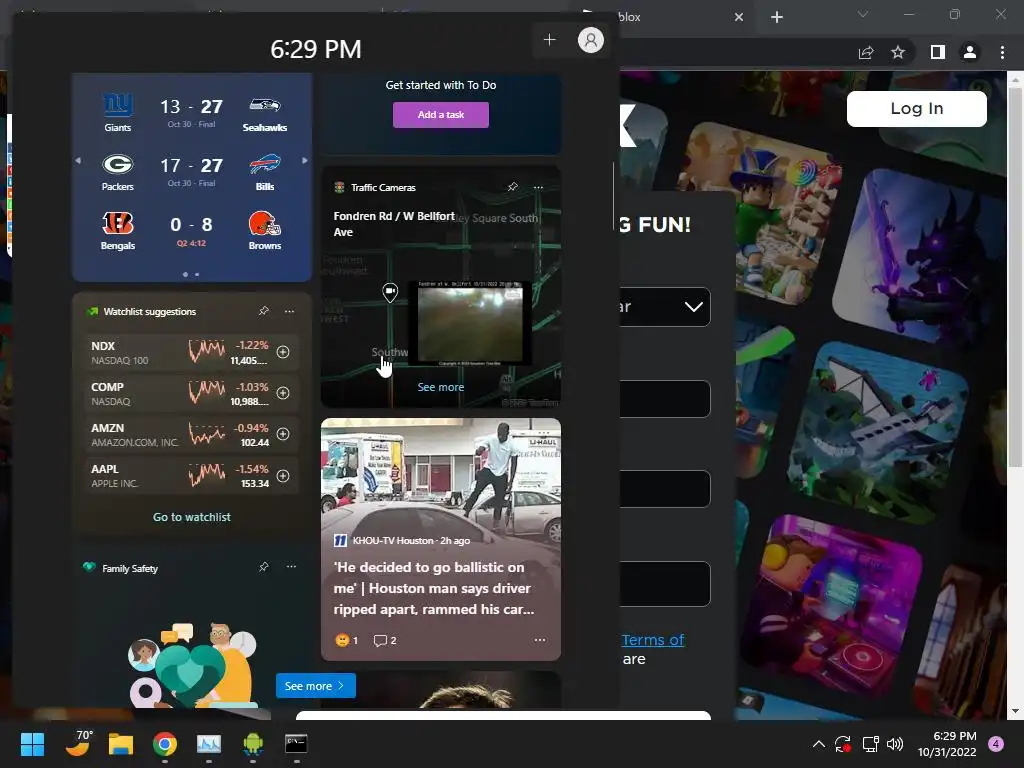Click the traffic camera map pin

point(390,292)
